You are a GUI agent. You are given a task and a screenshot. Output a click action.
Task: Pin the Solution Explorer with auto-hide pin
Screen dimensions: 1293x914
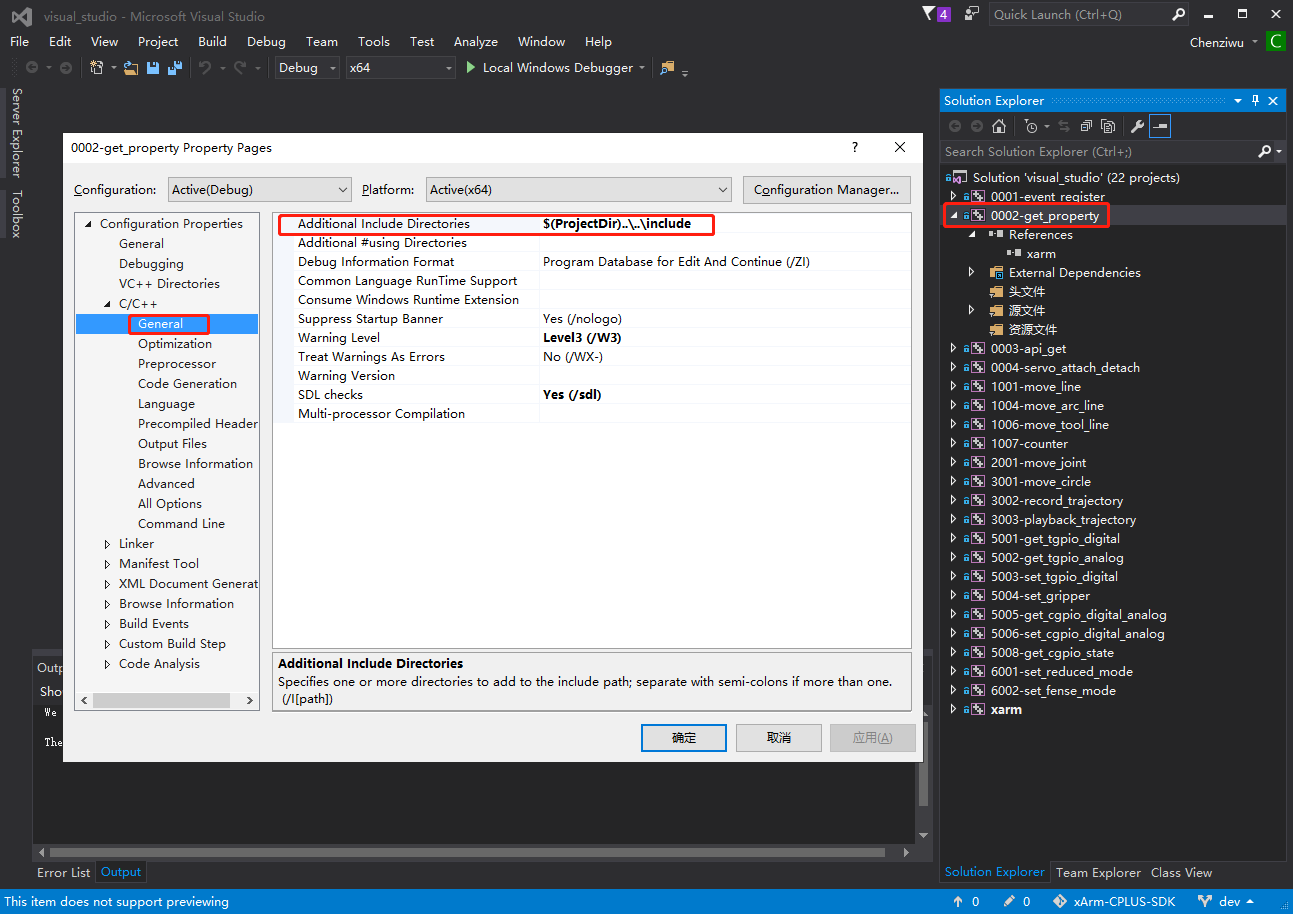(x=1256, y=100)
